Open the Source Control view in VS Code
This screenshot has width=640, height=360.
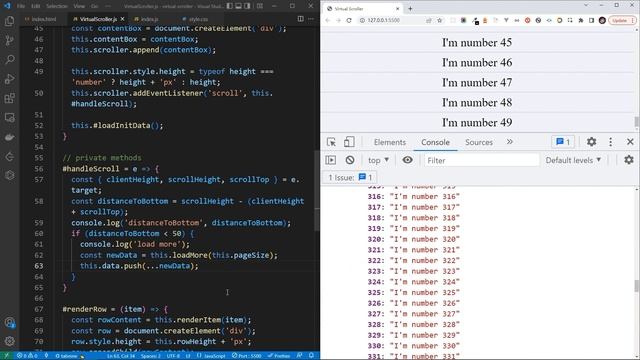[9, 40]
